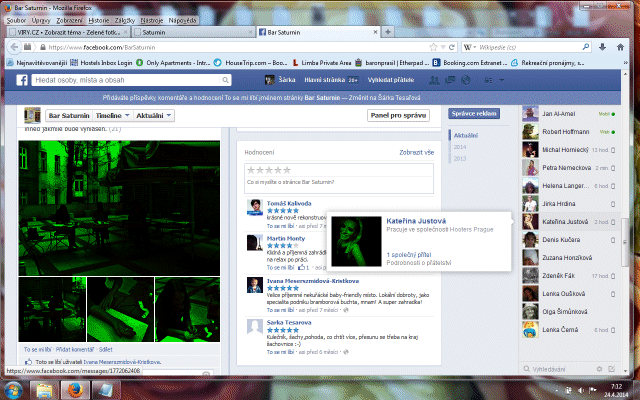Viewport: 640px width, 400px height.
Task: Click the thumbs-up like icon on Martin Monty review
Action: click(x=302, y=268)
